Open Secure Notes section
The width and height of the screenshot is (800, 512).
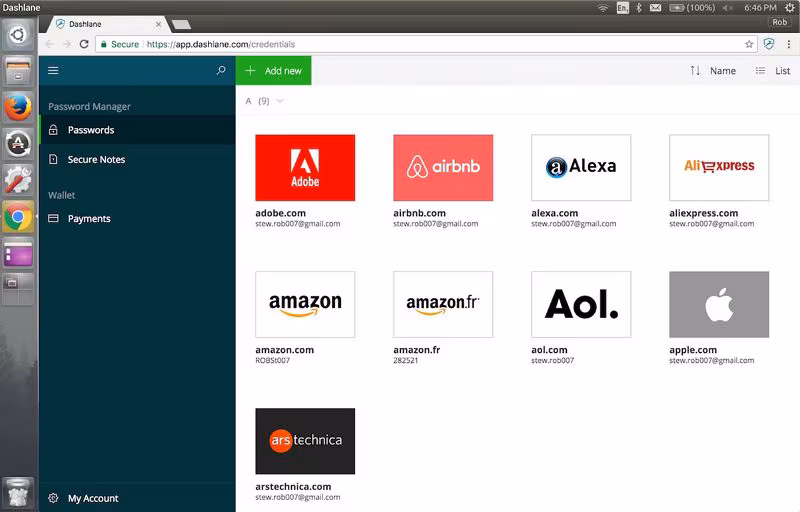click(x=137, y=159)
